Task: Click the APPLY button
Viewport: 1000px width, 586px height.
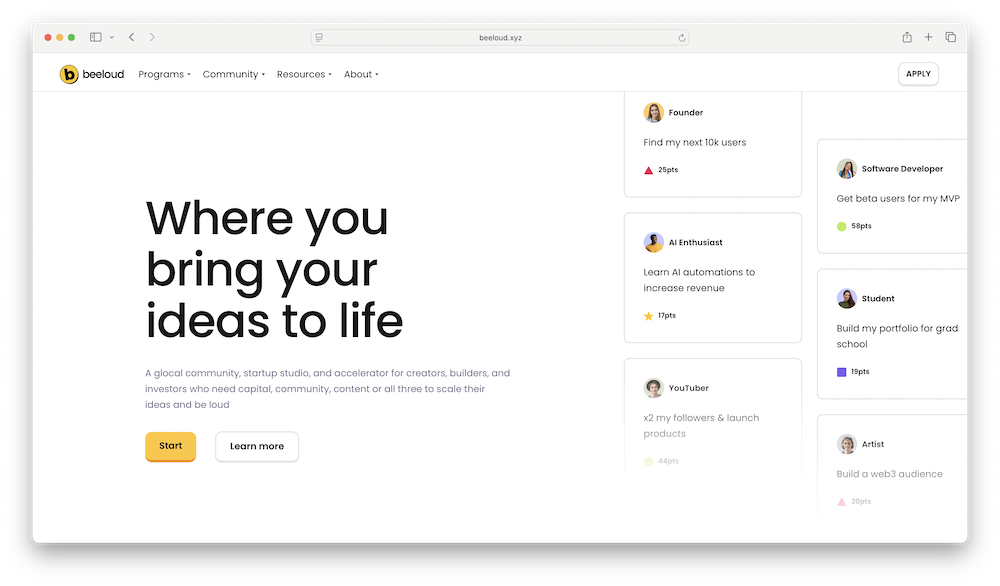Action: pyautogui.click(x=918, y=74)
